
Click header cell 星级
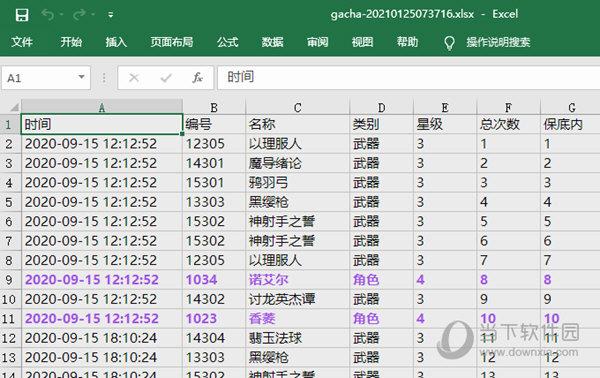[445, 124]
